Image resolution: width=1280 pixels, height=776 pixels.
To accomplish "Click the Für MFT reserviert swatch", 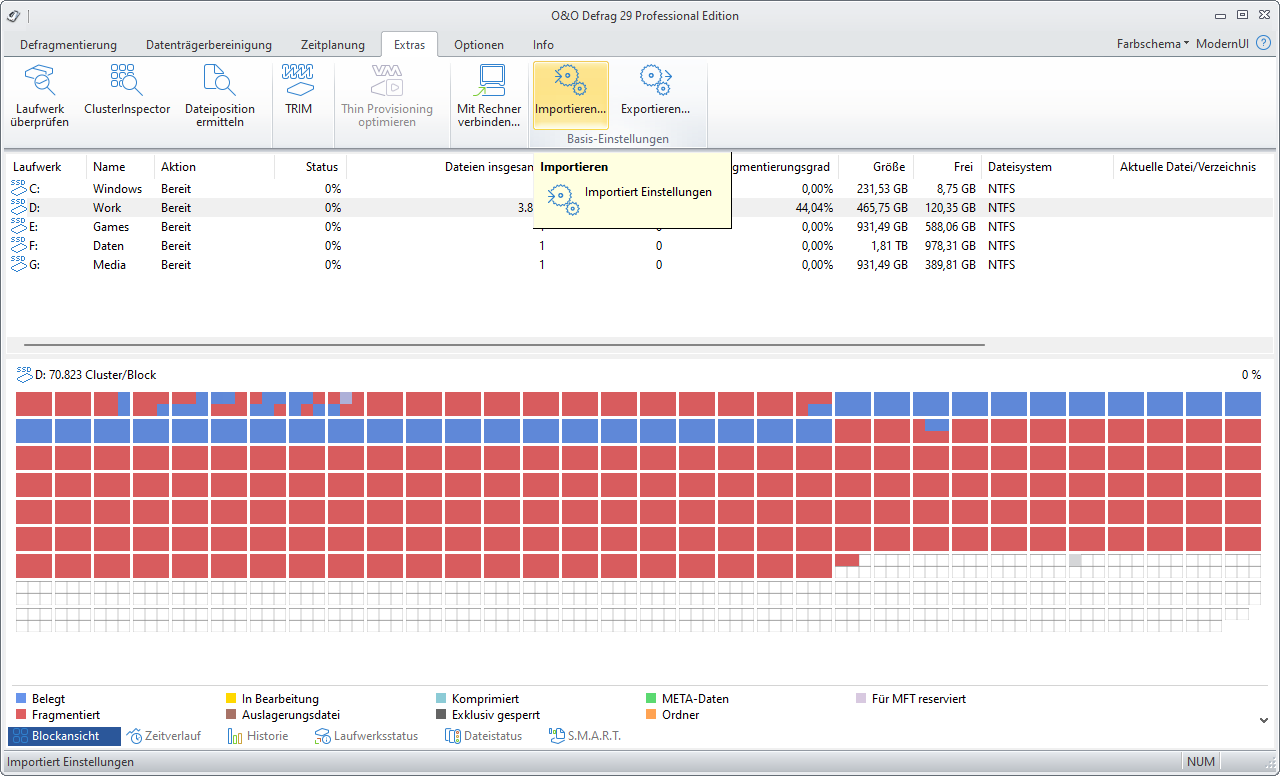I will coord(862,699).
